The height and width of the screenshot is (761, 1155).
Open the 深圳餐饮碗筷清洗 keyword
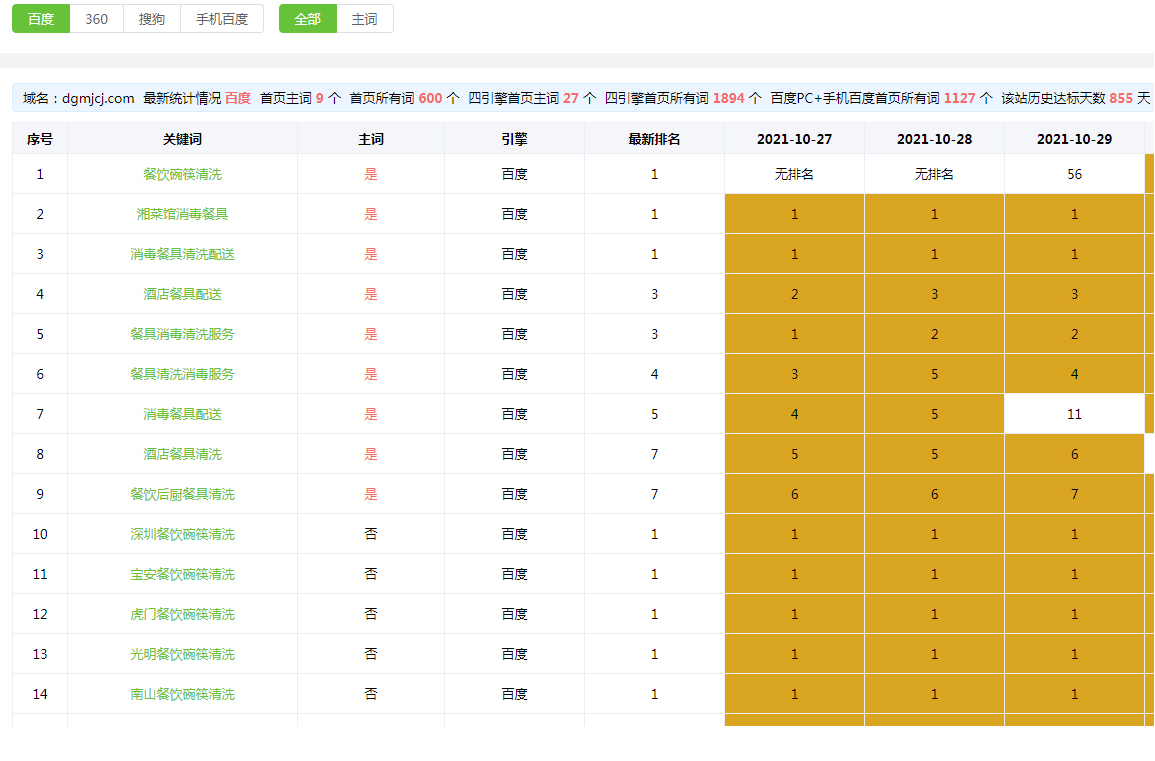click(182, 534)
